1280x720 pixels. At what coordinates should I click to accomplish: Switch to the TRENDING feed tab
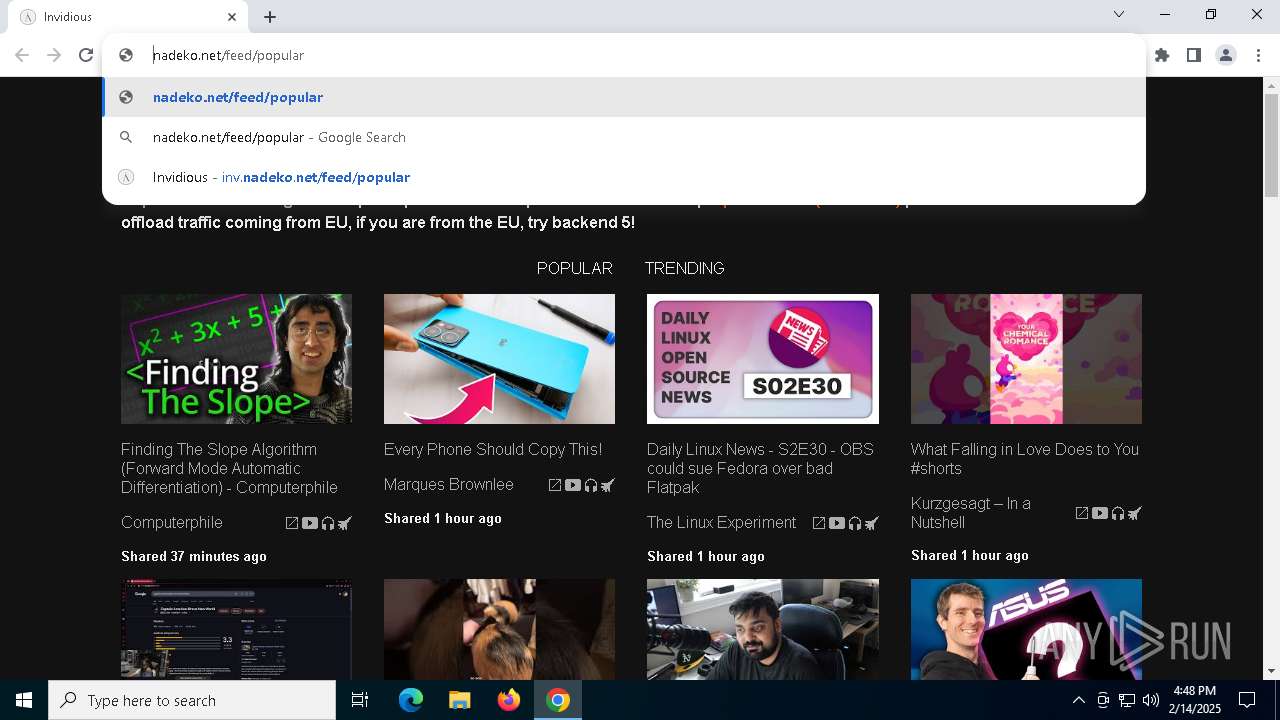point(684,268)
